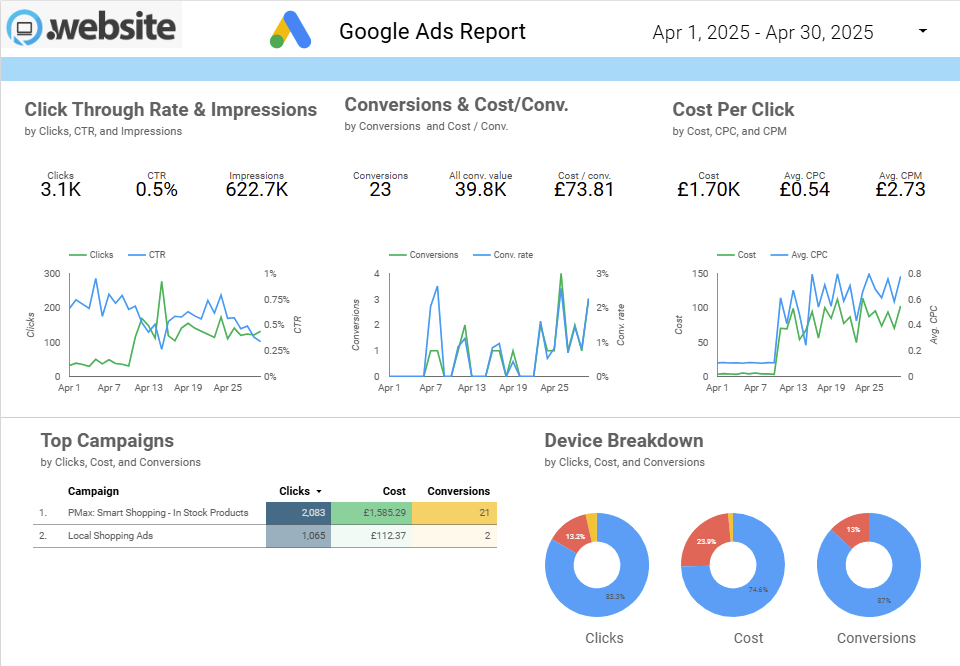This screenshot has width=960, height=666.
Task: Click the 87% slice of Conversions donut
Action: 883,601
